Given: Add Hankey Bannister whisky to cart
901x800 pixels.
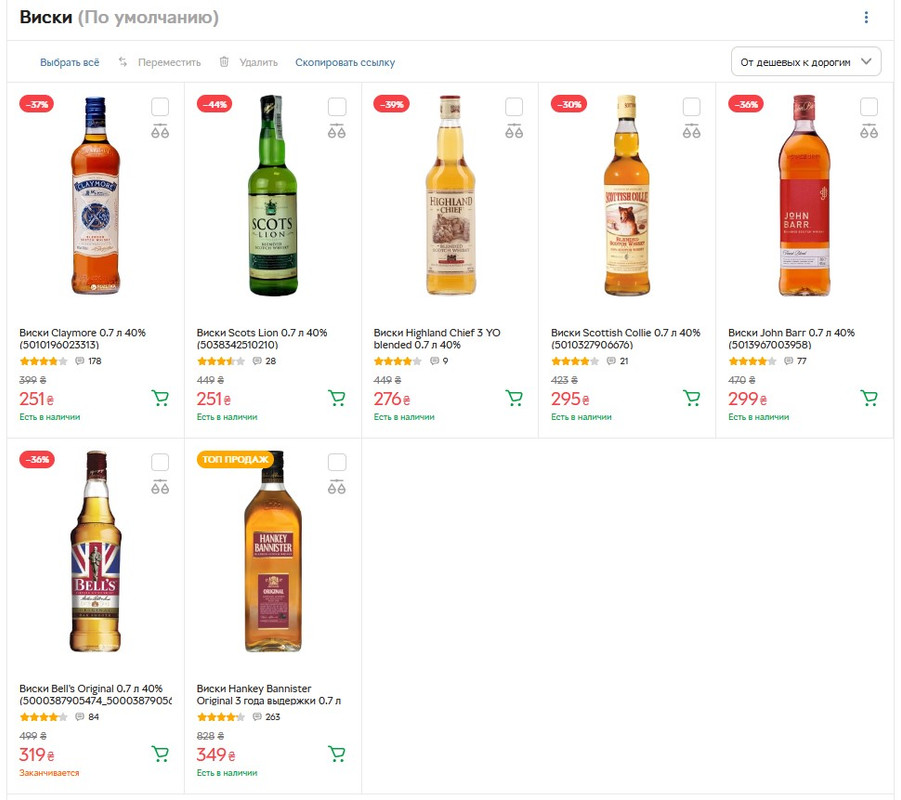Looking at the screenshot, I should (337, 753).
